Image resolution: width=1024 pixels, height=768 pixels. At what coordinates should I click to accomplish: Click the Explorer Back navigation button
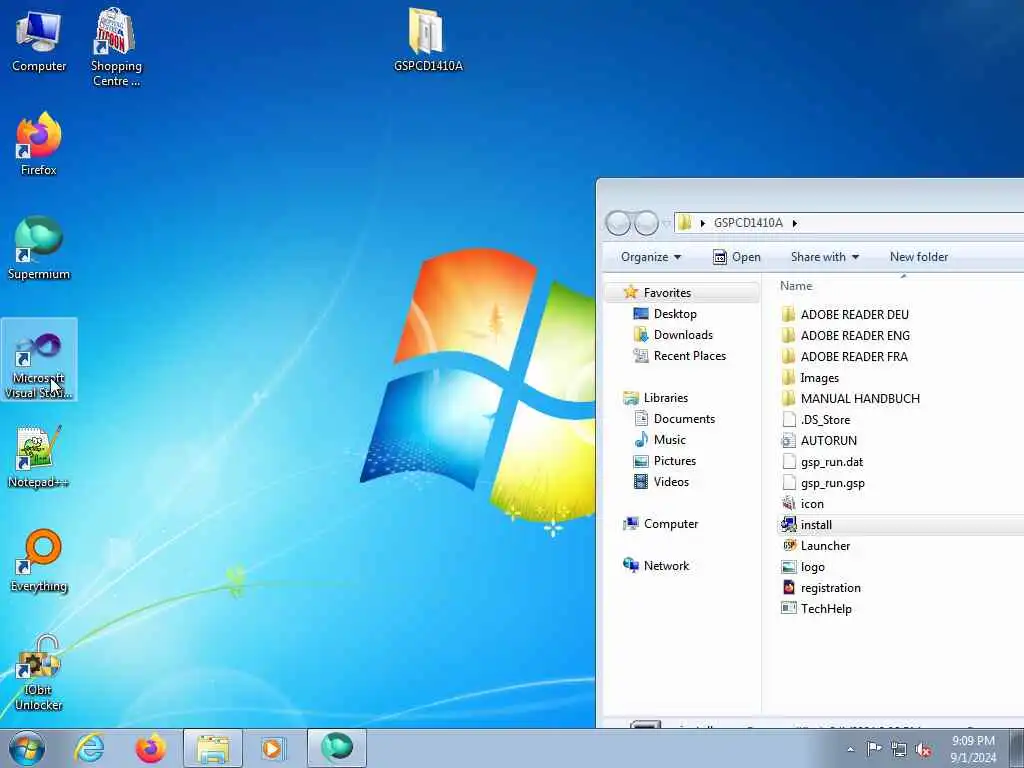tap(618, 223)
